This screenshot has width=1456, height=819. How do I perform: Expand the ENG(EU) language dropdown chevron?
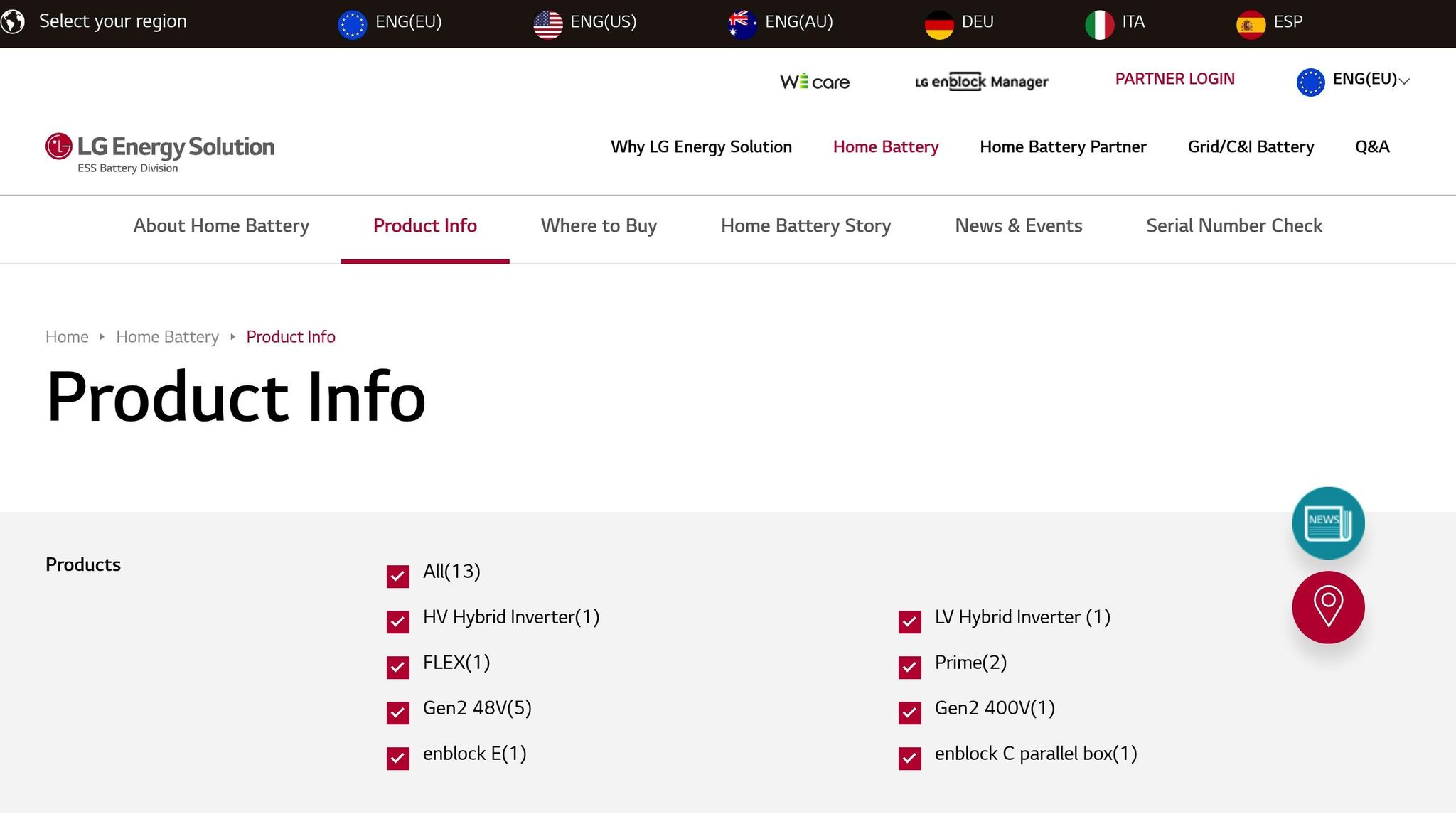point(1404,81)
